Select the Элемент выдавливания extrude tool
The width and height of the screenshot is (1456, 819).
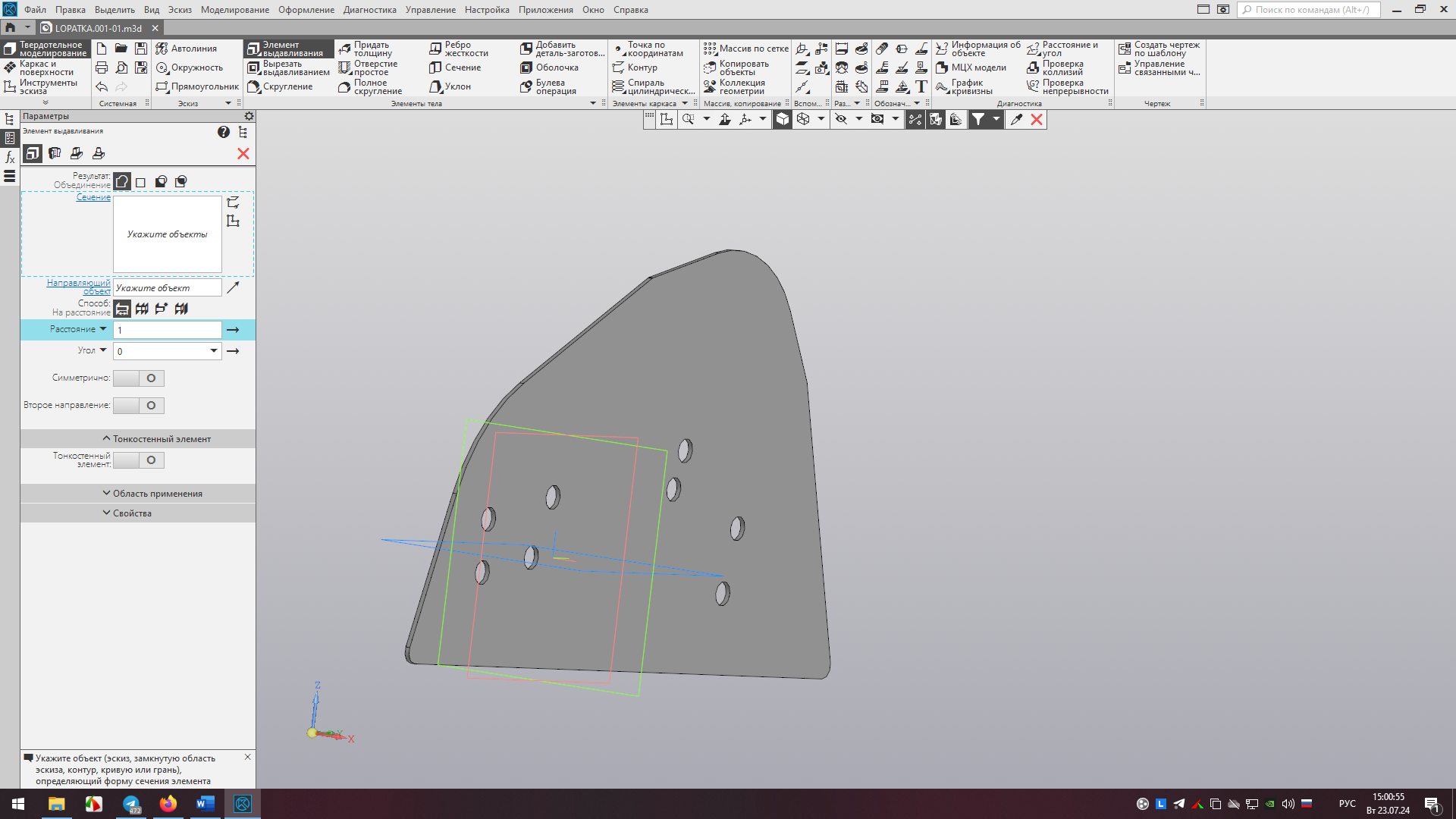[x=288, y=49]
